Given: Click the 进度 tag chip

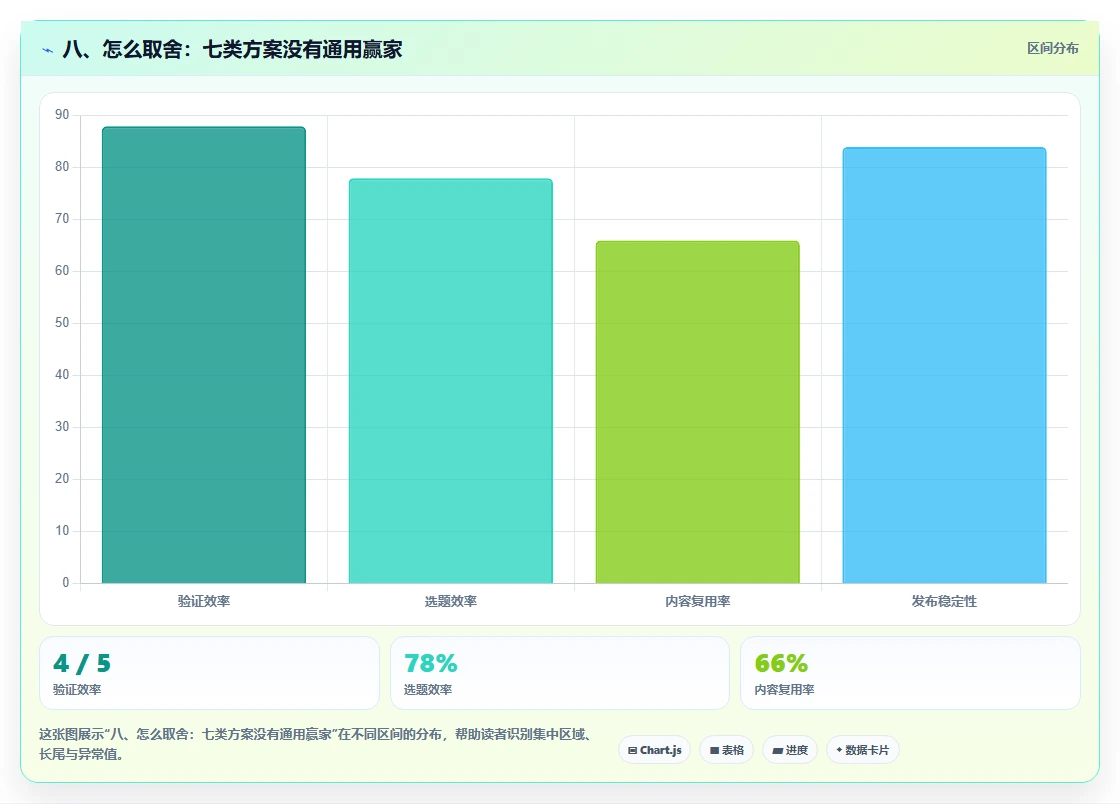Looking at the screenshot, I should click(790, 750).
